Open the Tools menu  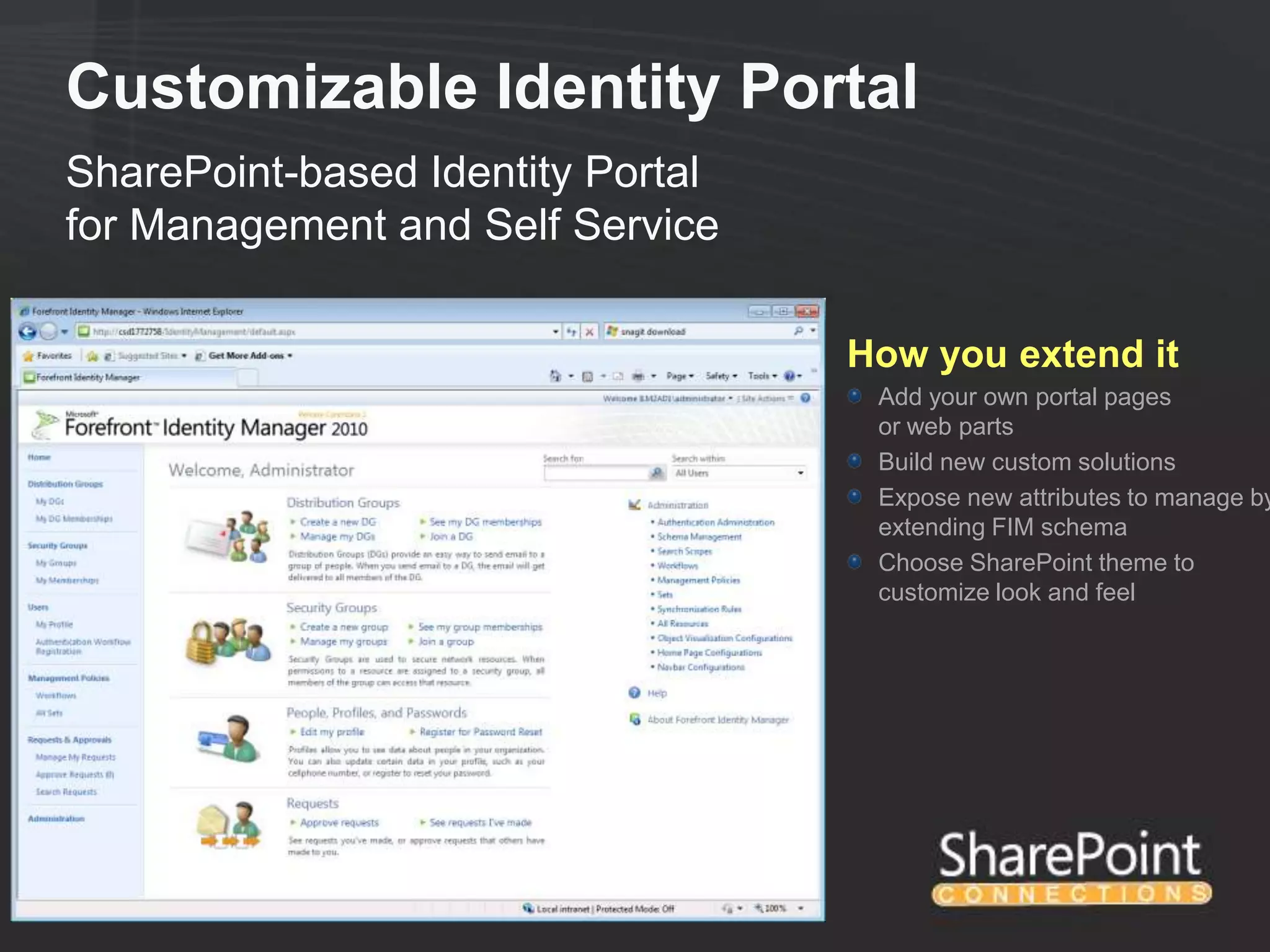(762, 376)
